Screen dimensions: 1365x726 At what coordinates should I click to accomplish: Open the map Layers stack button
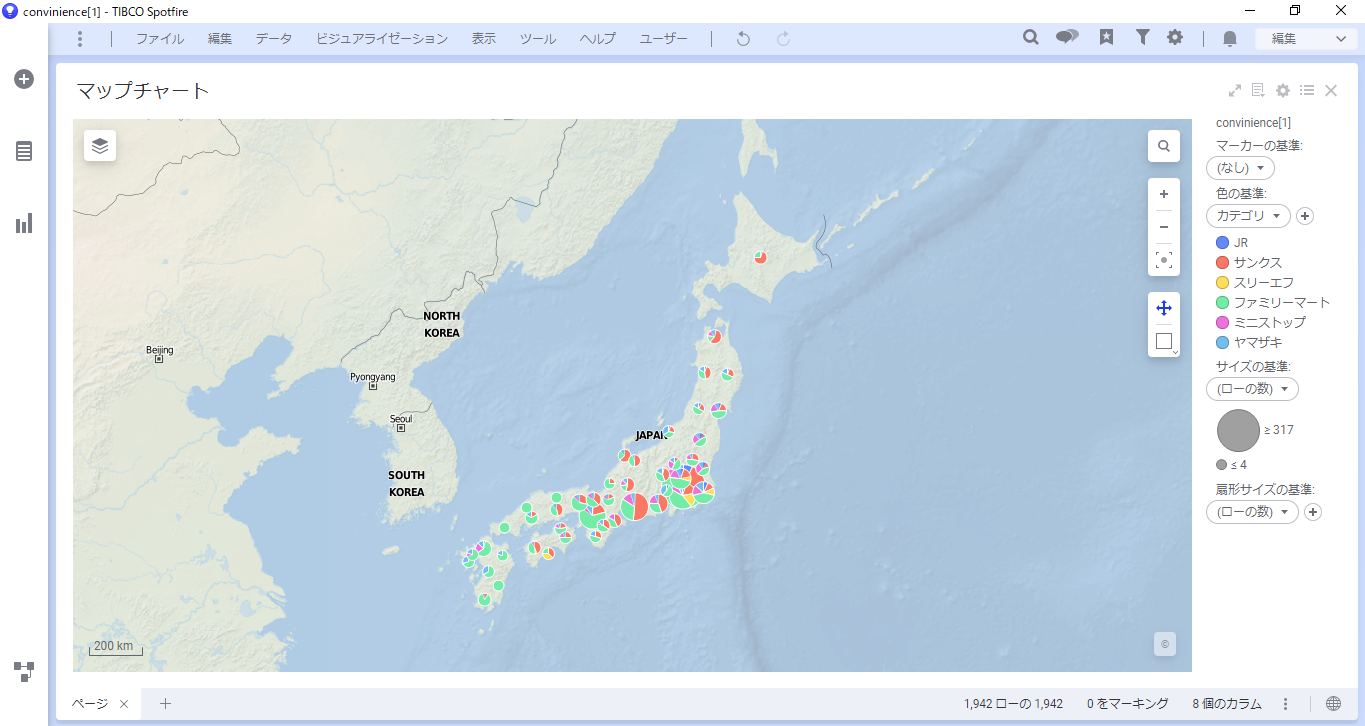(100, 145)
